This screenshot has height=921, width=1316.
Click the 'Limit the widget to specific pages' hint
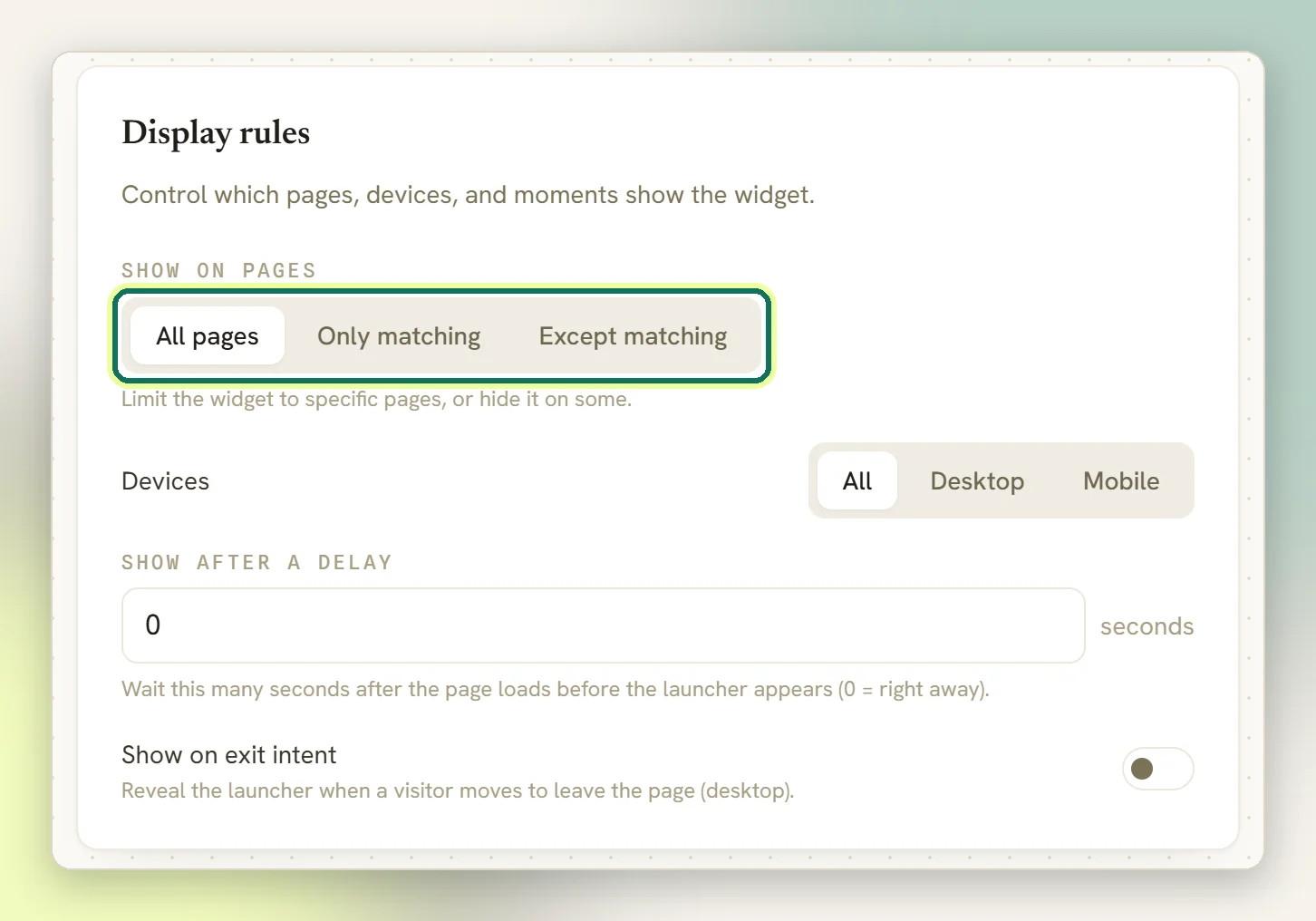pos(377,399)
